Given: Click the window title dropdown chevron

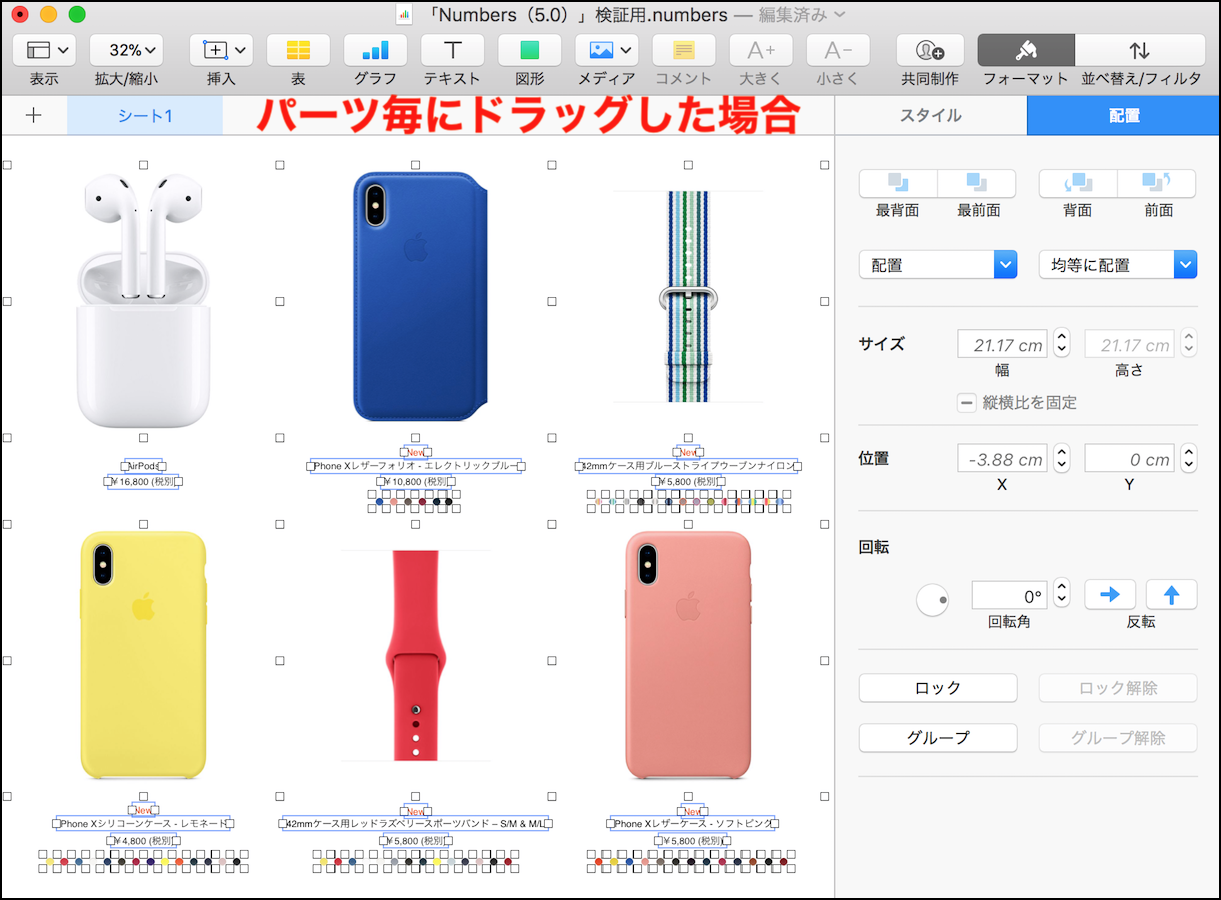Looking at the screenshot, I should [x=839, y=14].
